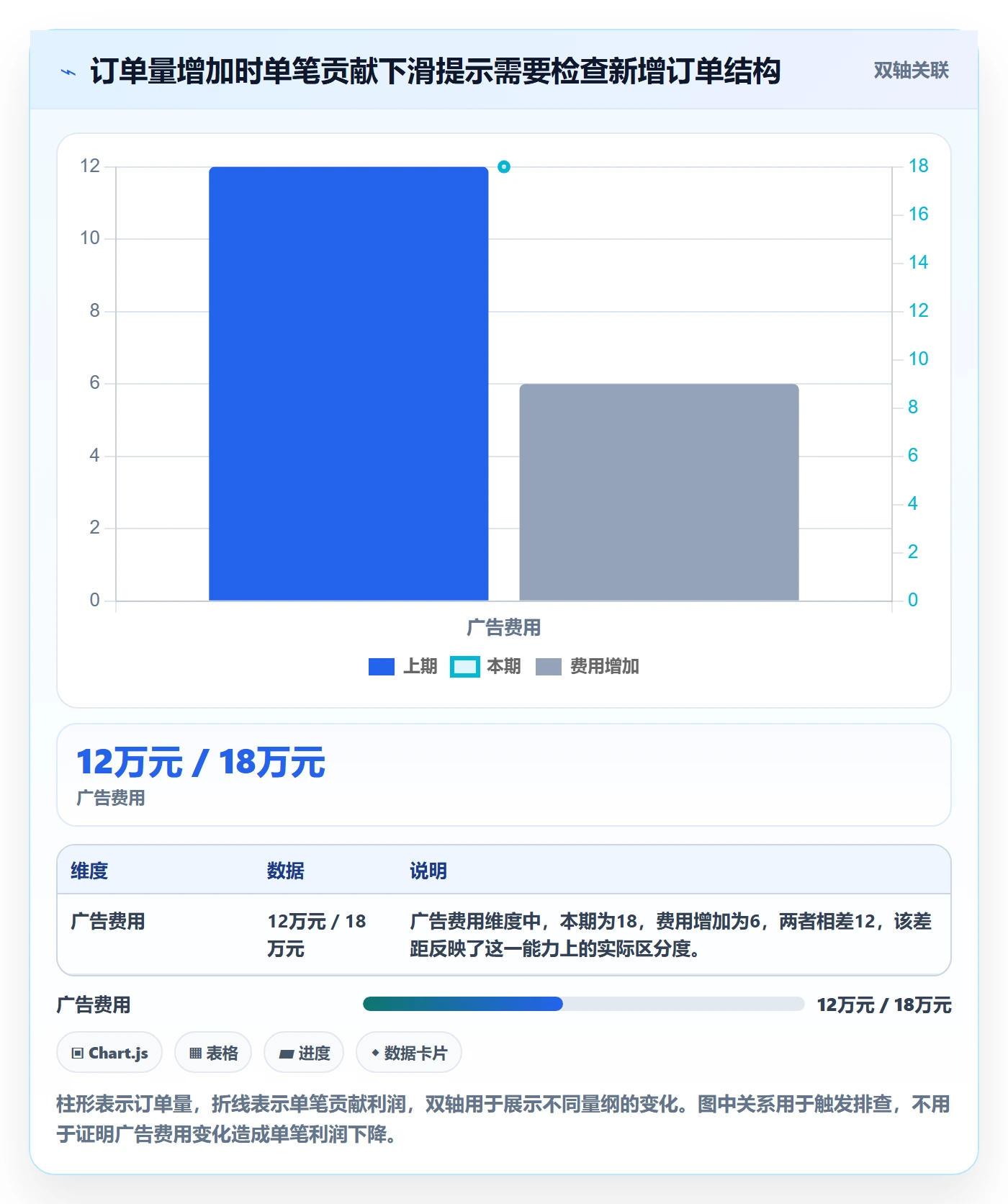Click the lightning bolt icon beside the title
Image resolution: width=1008 pixels, height=1204 pixels.
tap(68, 72)
